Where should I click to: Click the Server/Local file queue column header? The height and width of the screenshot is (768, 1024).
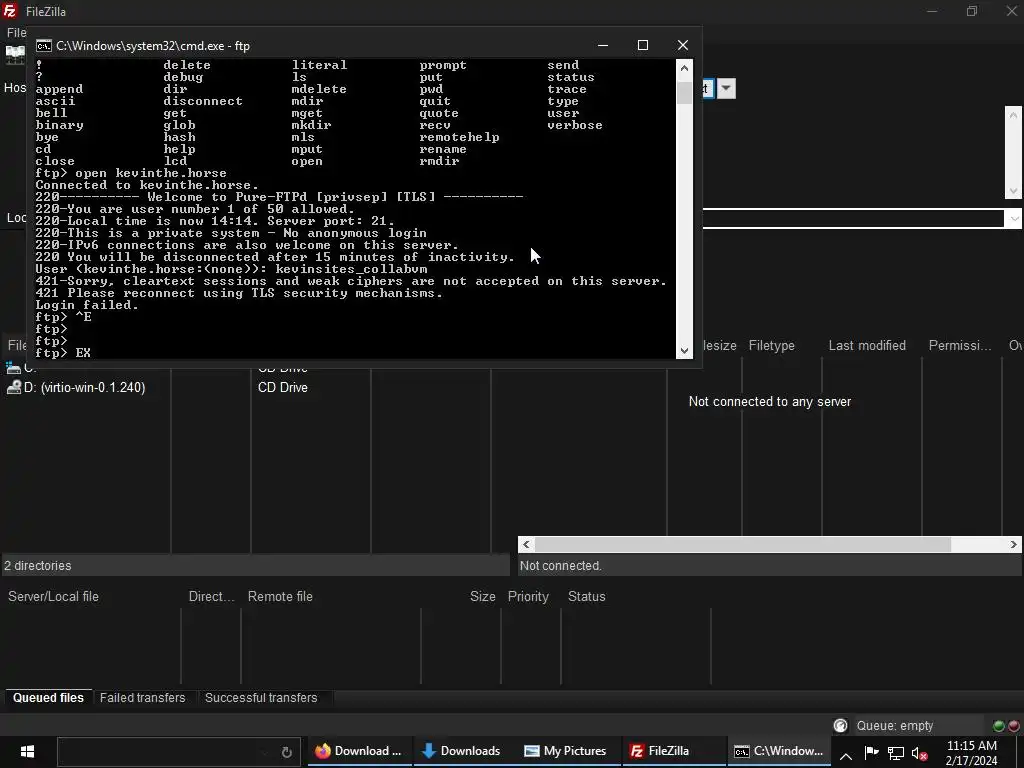(54, 596)
